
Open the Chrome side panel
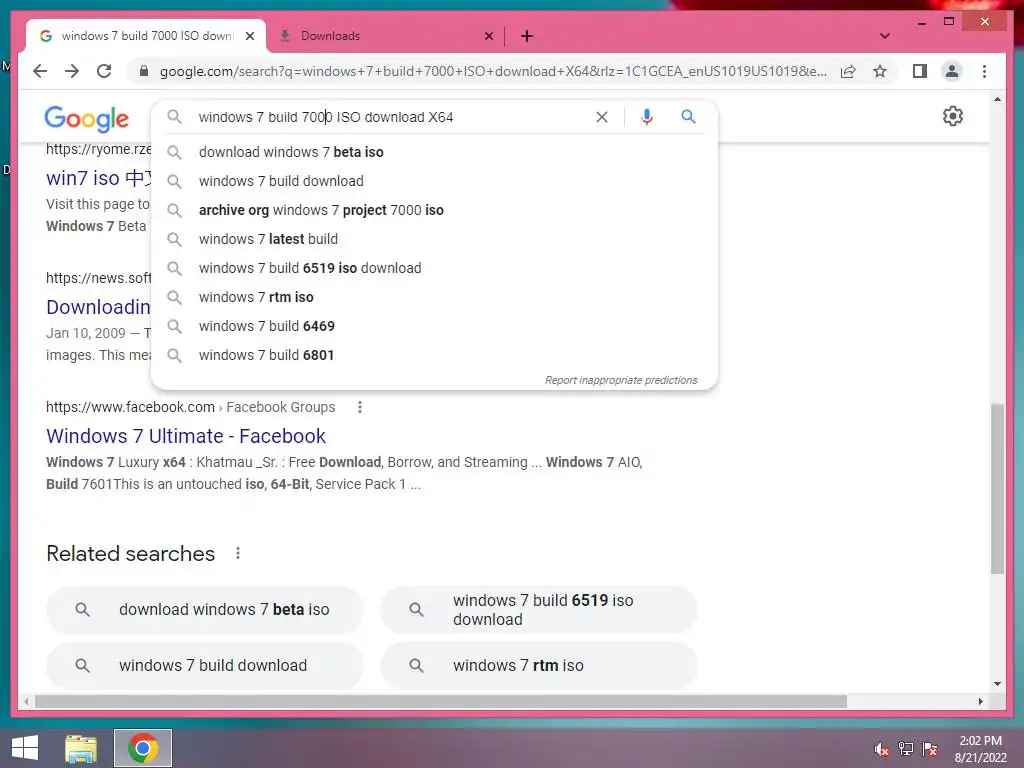(x=920, y=71)
